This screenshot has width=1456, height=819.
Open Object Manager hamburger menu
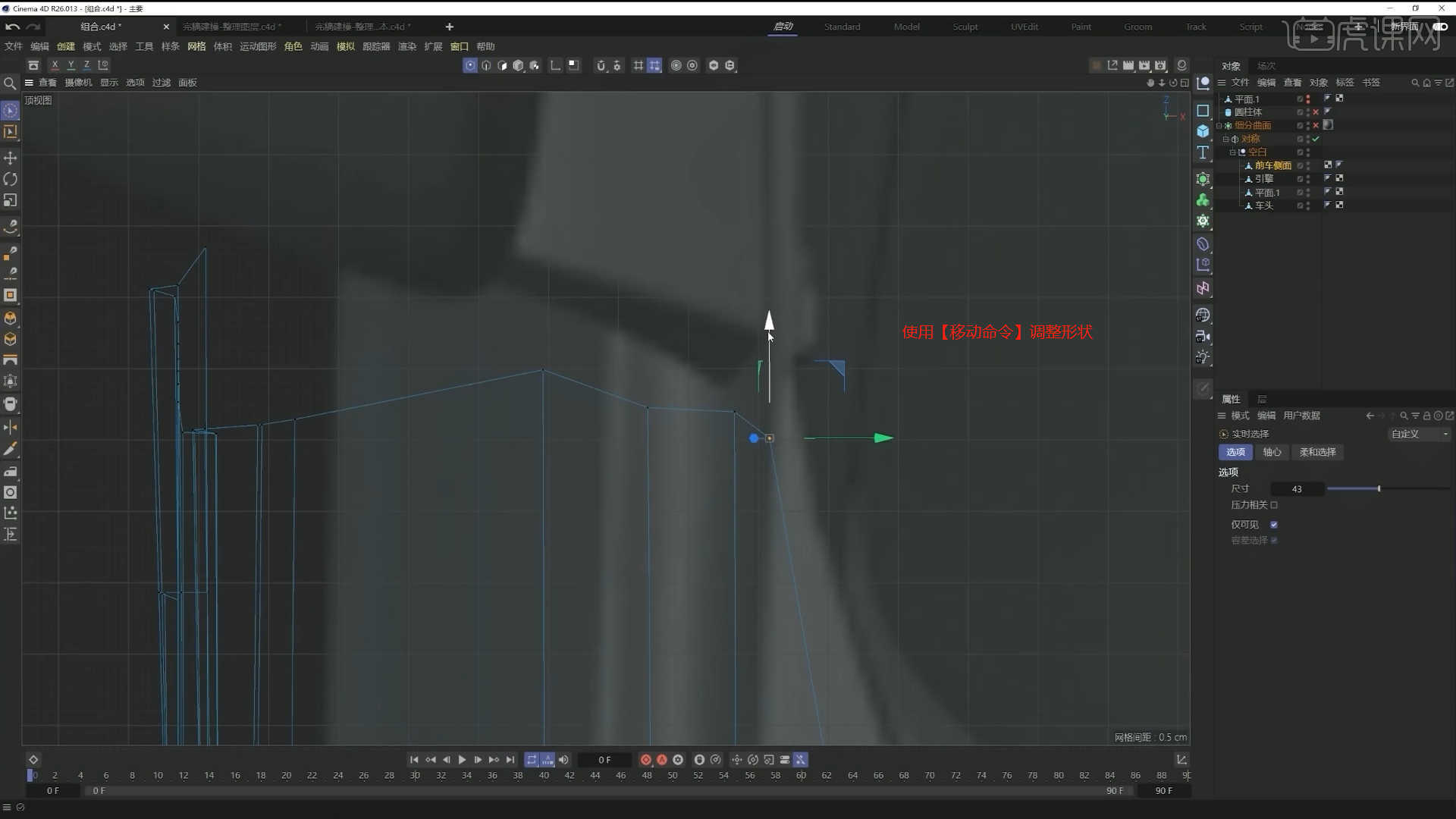point(1222,83)
